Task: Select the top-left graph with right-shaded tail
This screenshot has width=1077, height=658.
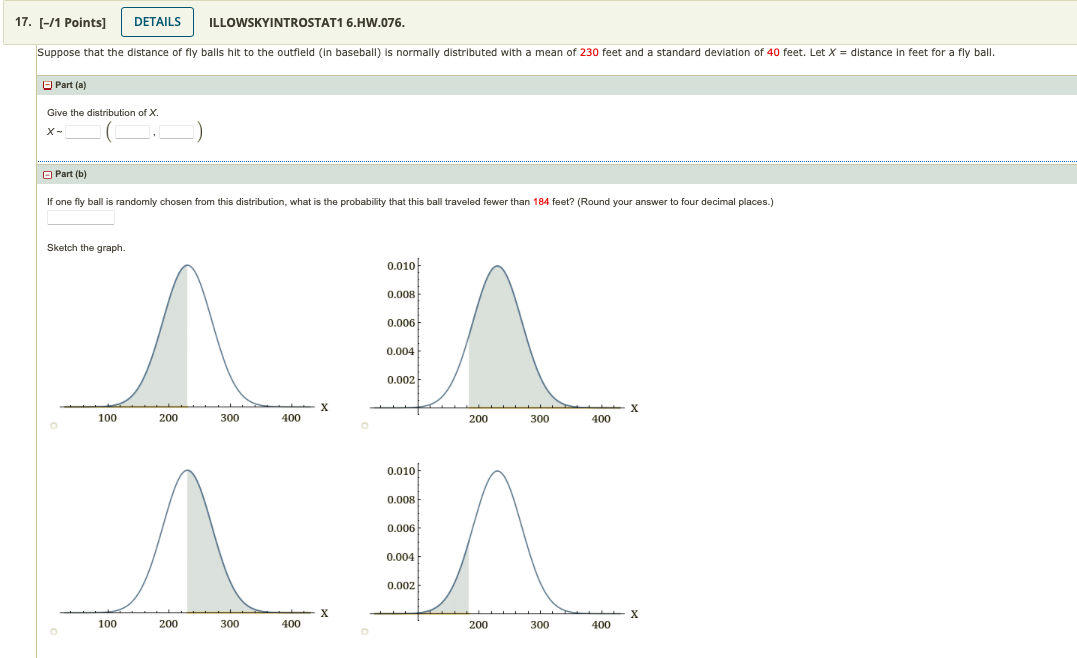Action: pyautogui.click(x=51, y=425)
